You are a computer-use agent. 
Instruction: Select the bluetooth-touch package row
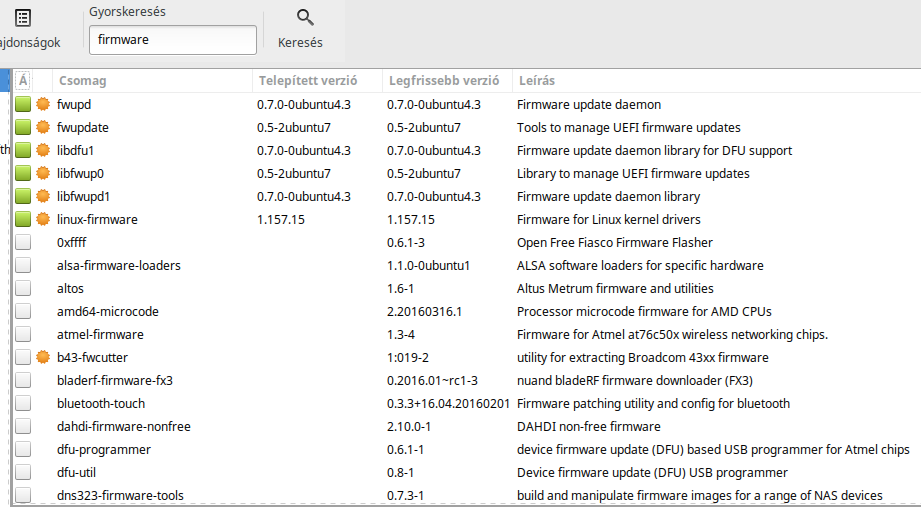click(466, 404)
